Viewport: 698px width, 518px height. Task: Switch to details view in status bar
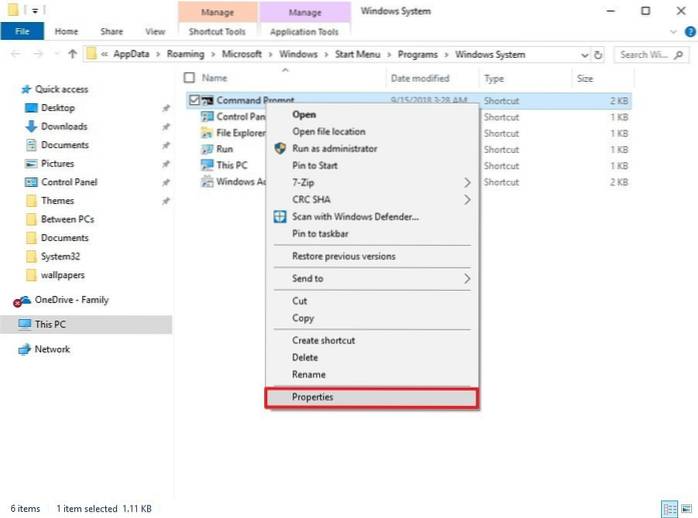668,508
